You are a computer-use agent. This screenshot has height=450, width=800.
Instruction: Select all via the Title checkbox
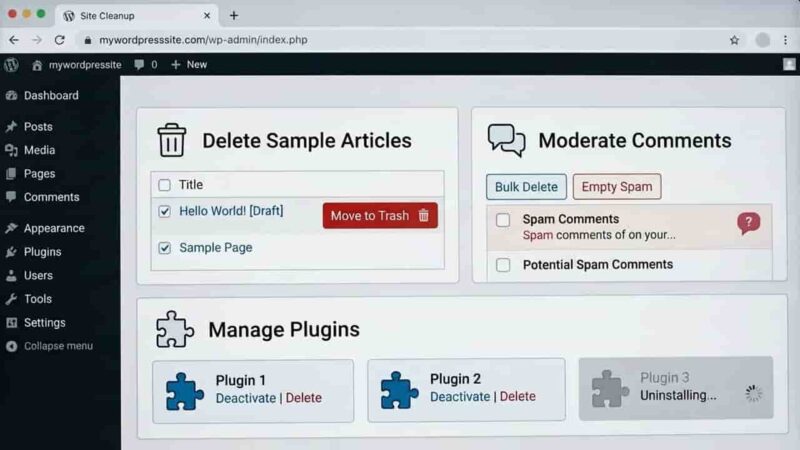click(164, 185)
